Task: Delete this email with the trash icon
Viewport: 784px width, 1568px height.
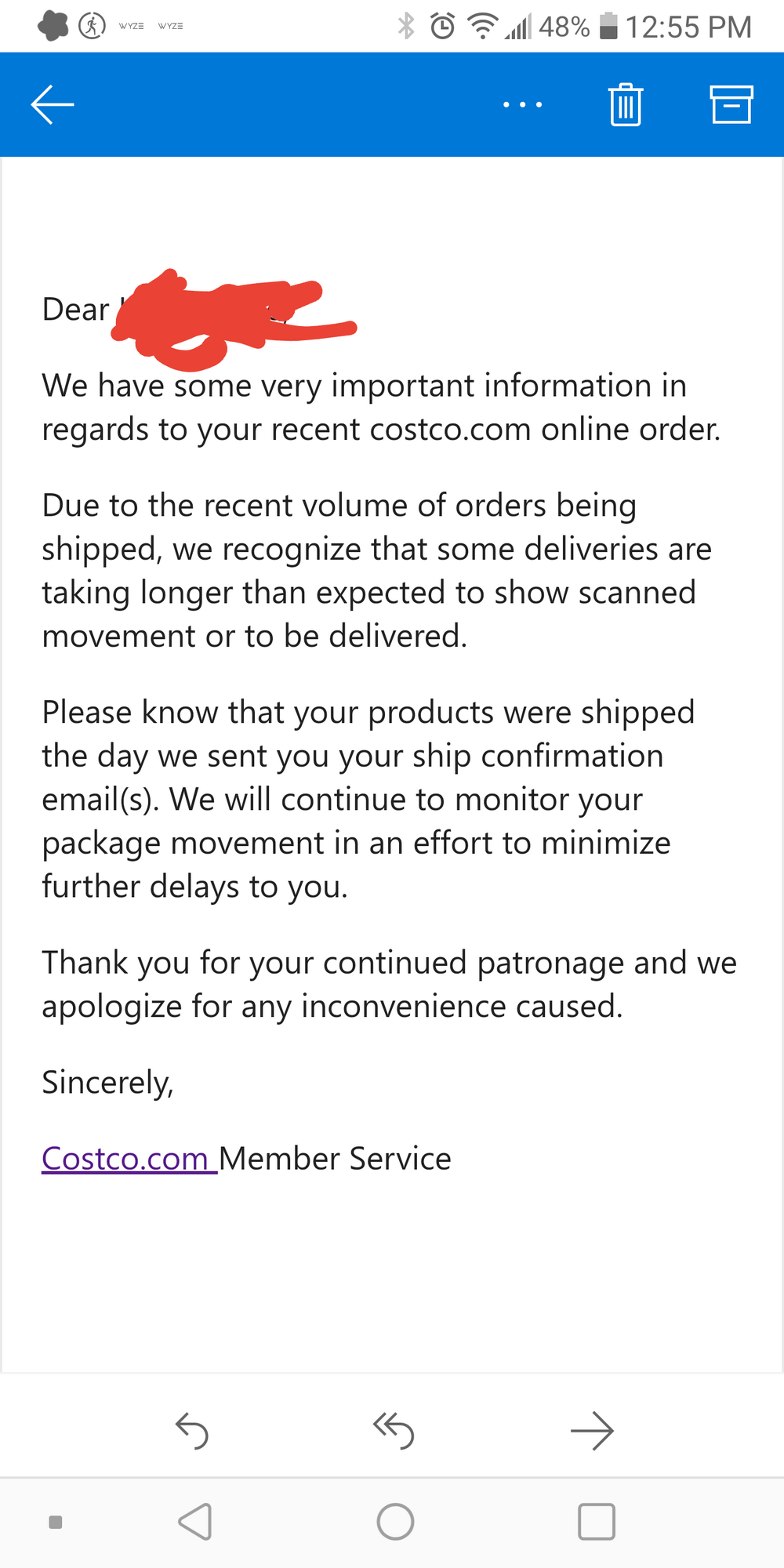Action: click(x=625, y=104)
